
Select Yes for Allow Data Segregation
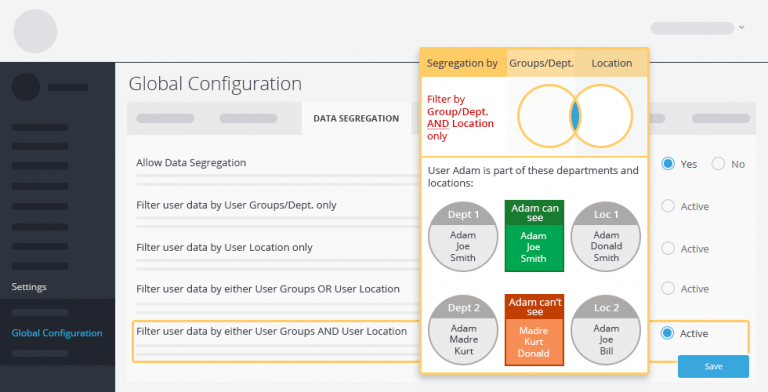point(668,164)
